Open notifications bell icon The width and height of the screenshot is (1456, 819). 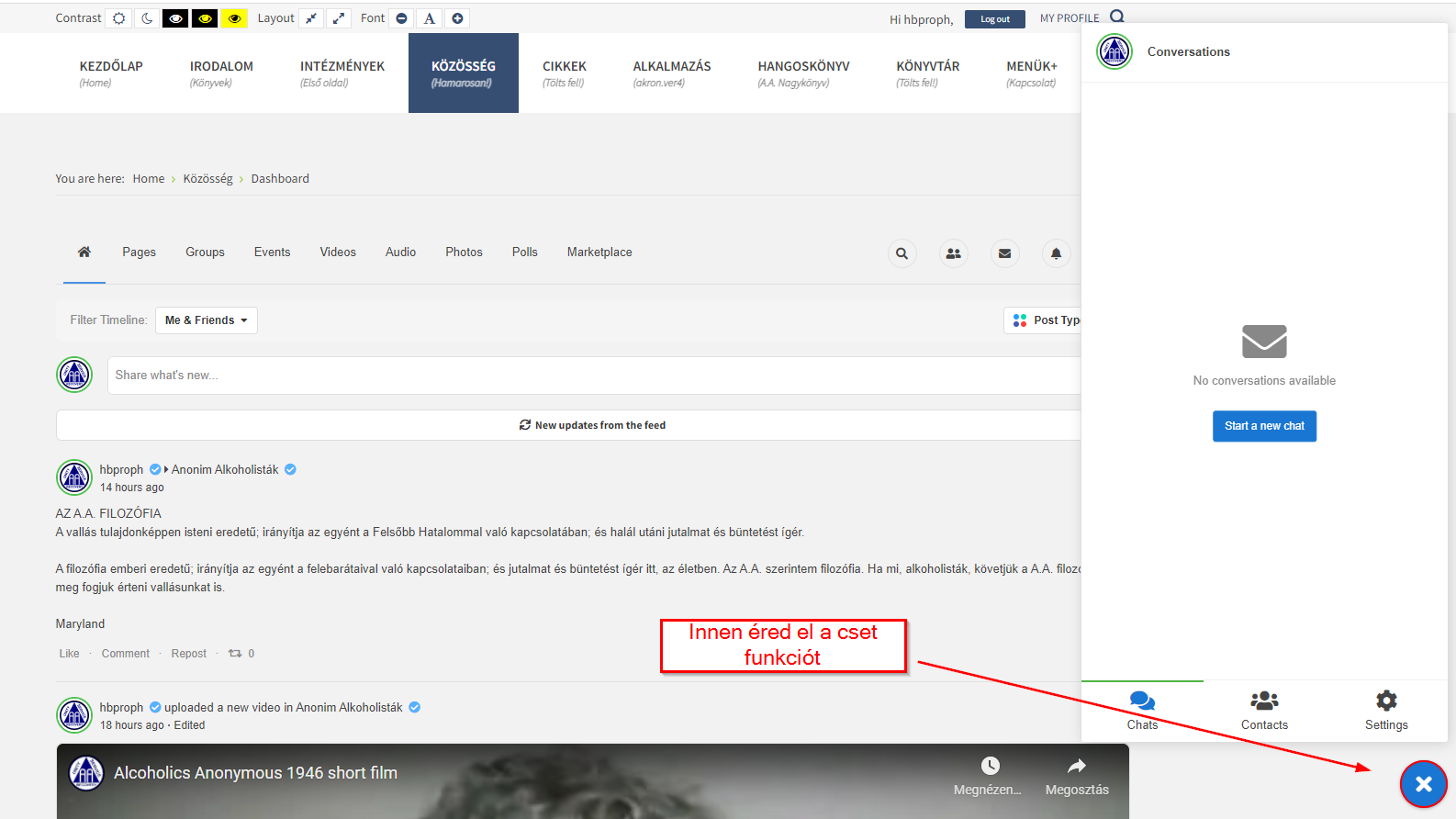[1056, 253]
